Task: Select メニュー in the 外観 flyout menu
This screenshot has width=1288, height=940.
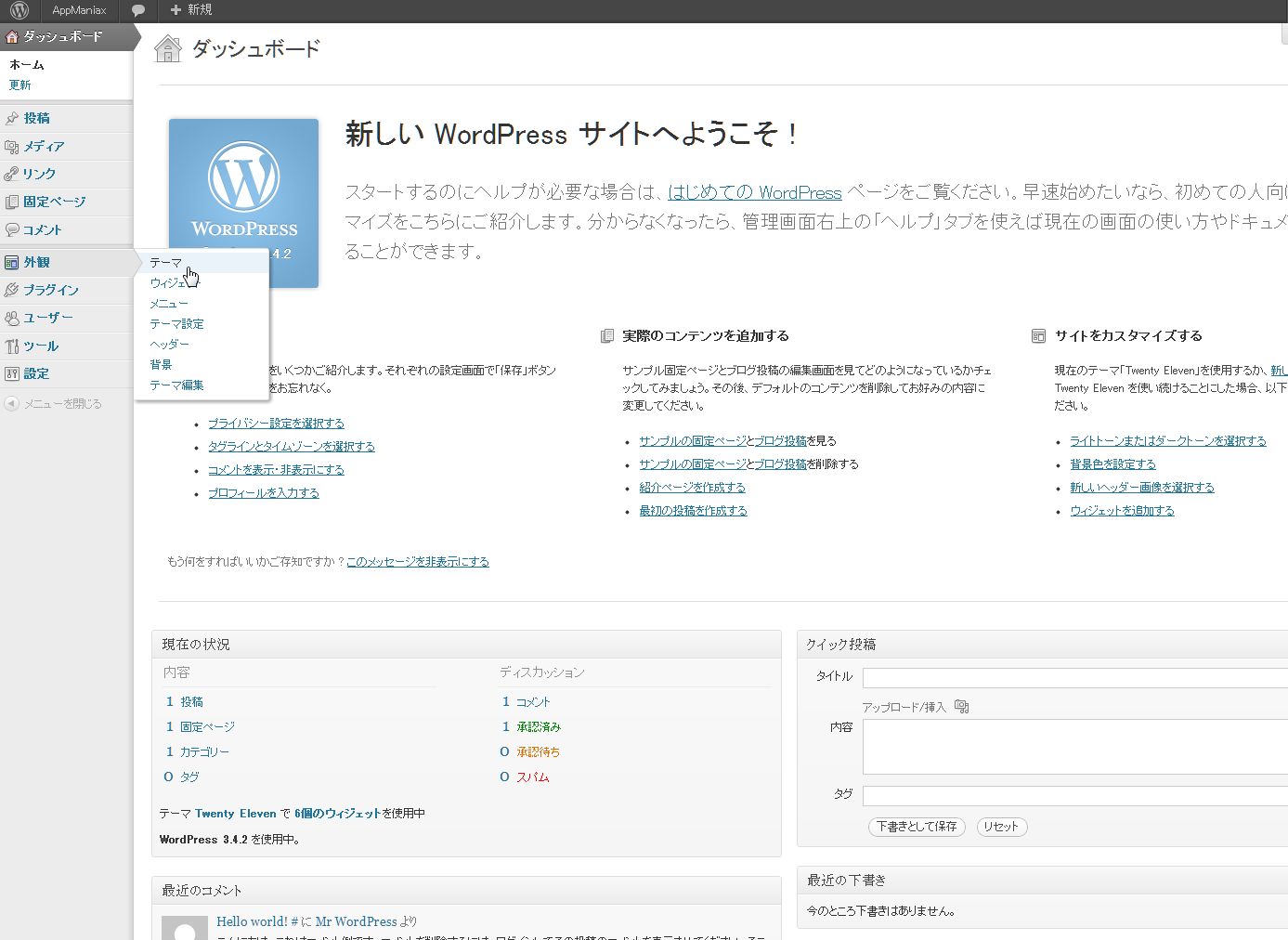Action: 169,304
